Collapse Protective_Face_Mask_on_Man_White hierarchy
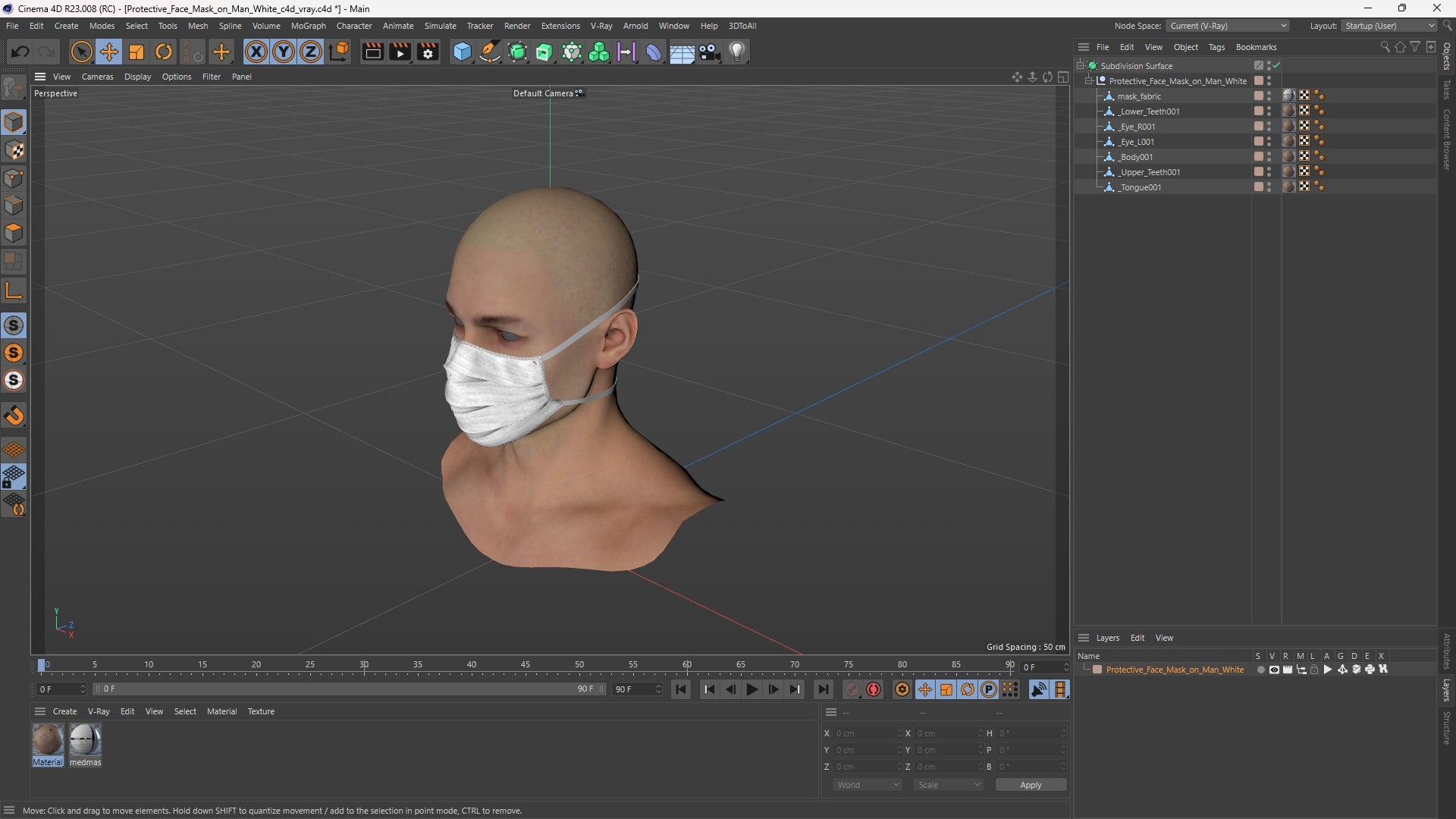Image resolution: width=1456 pixels, height=819 pixels. [x=1089, y=81]
